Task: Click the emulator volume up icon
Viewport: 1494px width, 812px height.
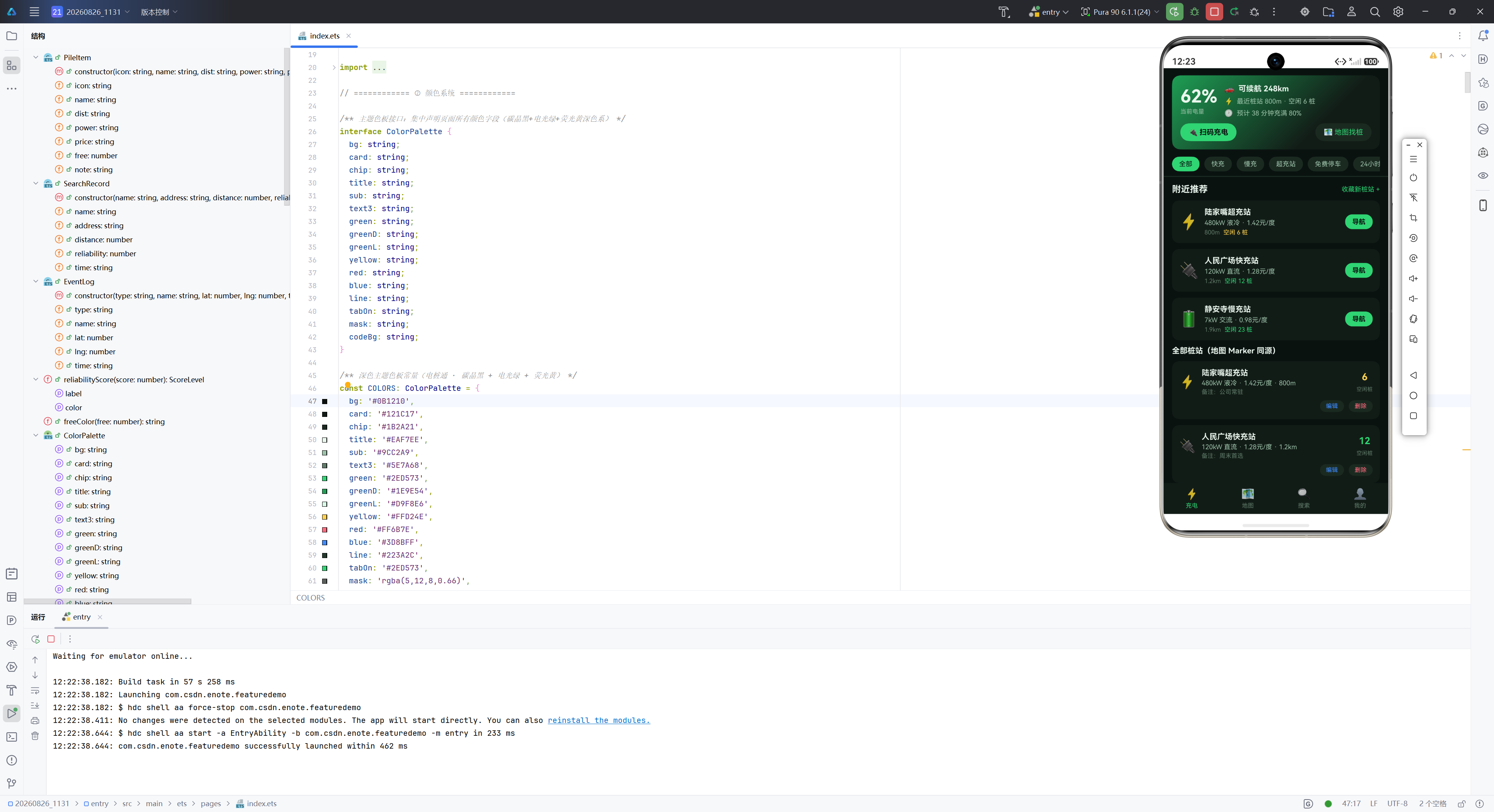Action: (x=1413, y=278)
